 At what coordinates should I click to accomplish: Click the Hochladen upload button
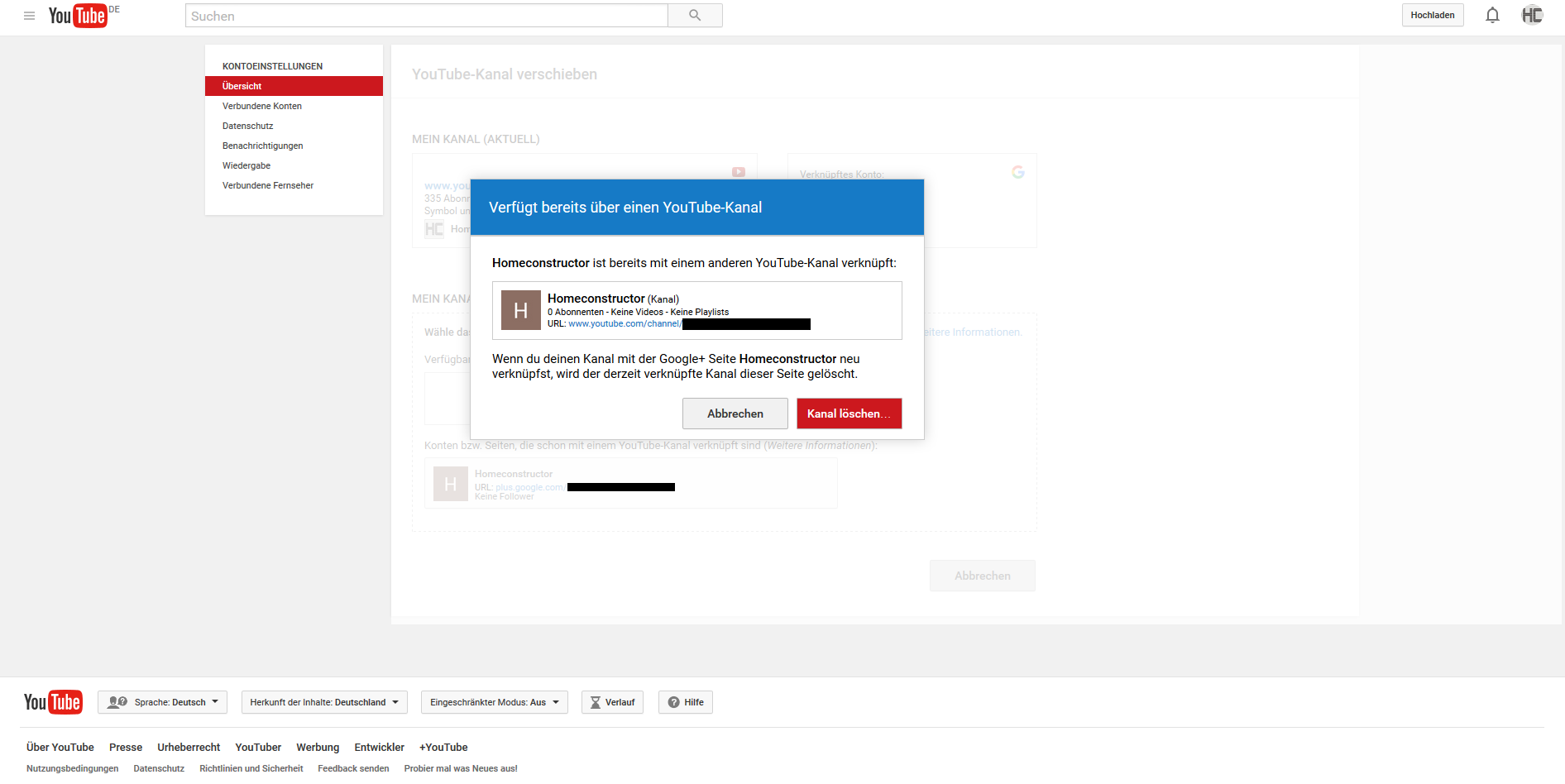1433,15
